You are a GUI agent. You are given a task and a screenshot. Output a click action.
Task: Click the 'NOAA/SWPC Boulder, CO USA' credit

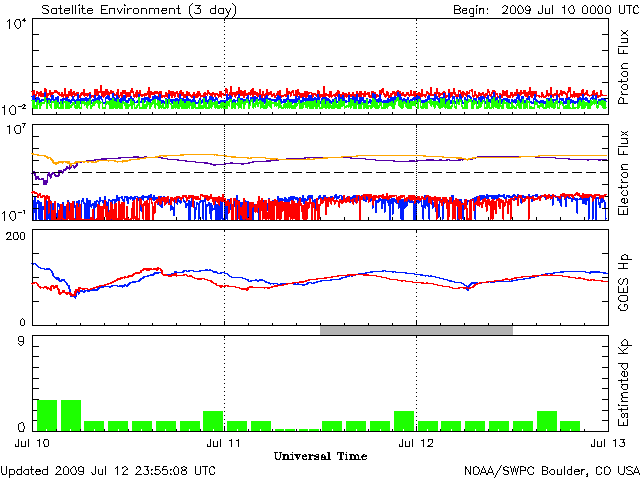(552, 471)
